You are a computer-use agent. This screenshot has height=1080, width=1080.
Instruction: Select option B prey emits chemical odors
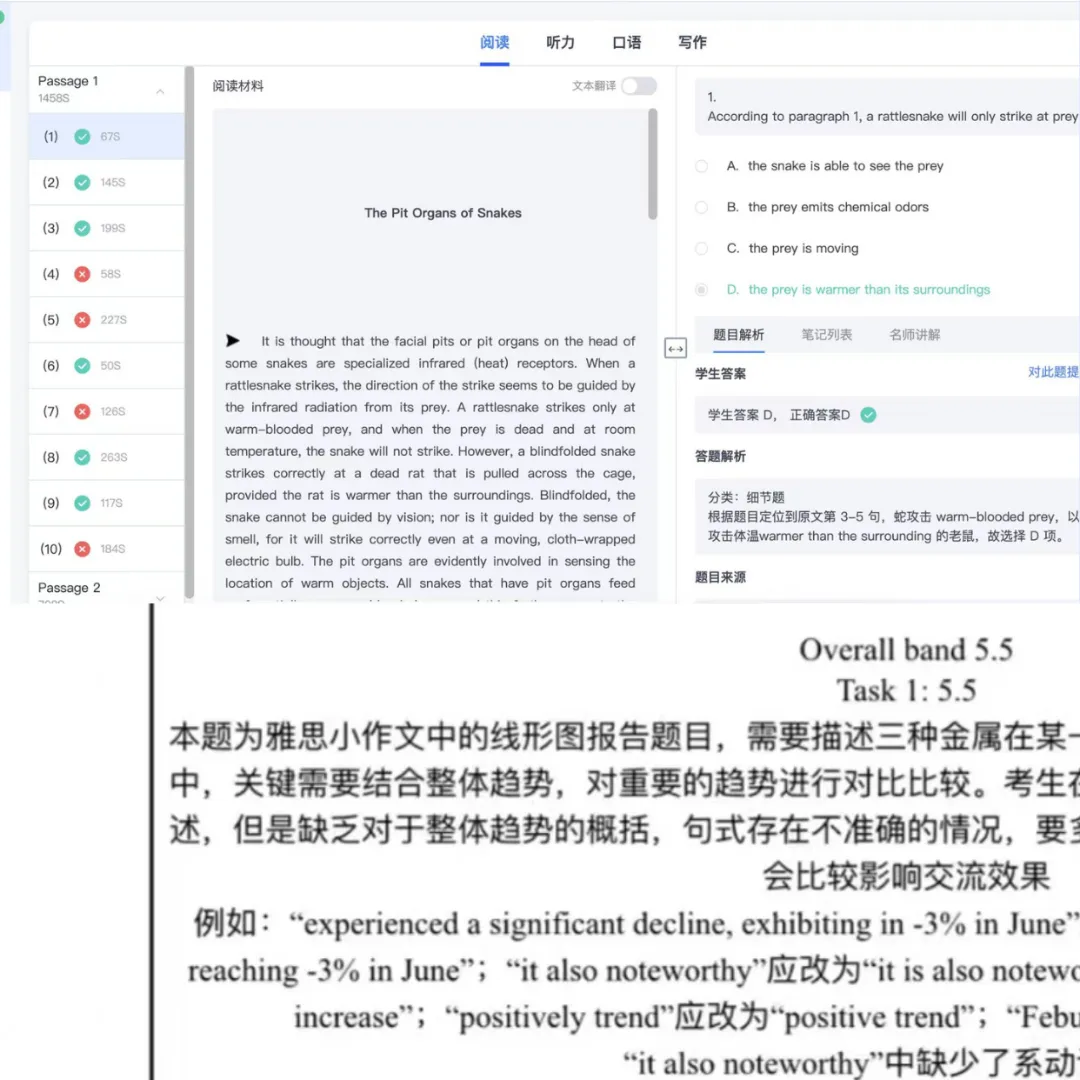[x=701, y=207]
